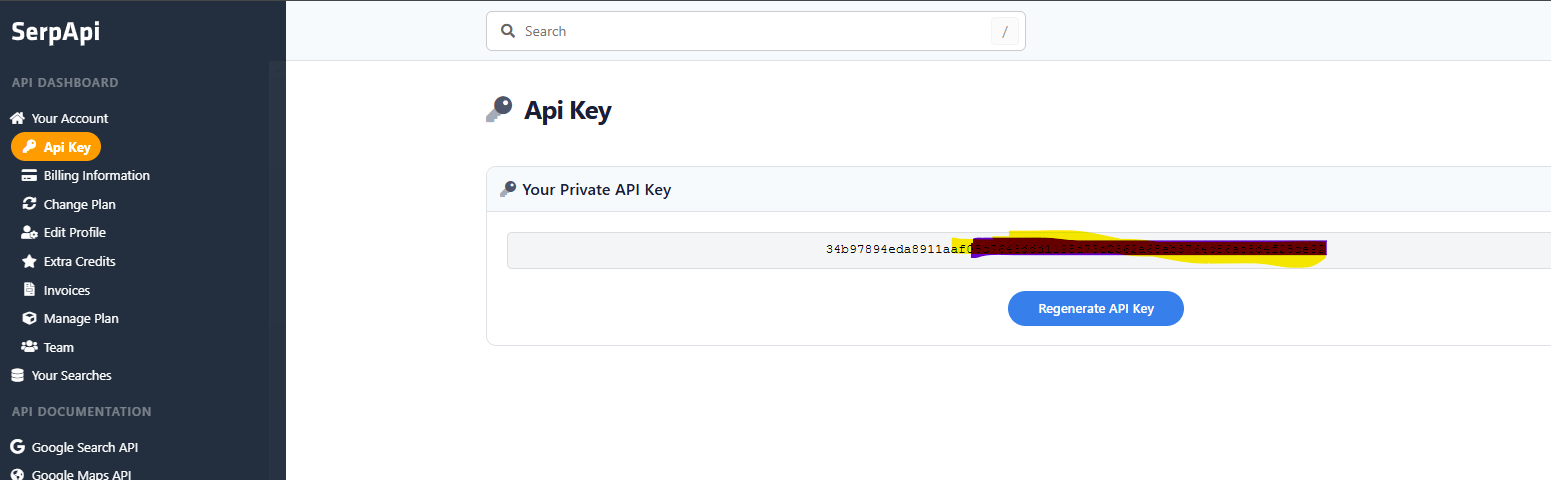The width and height of the screenshot is (1551, 480).
Task: Click the Regenerate API Key button
Action: pyautogui.click(x=1096, y=308)
